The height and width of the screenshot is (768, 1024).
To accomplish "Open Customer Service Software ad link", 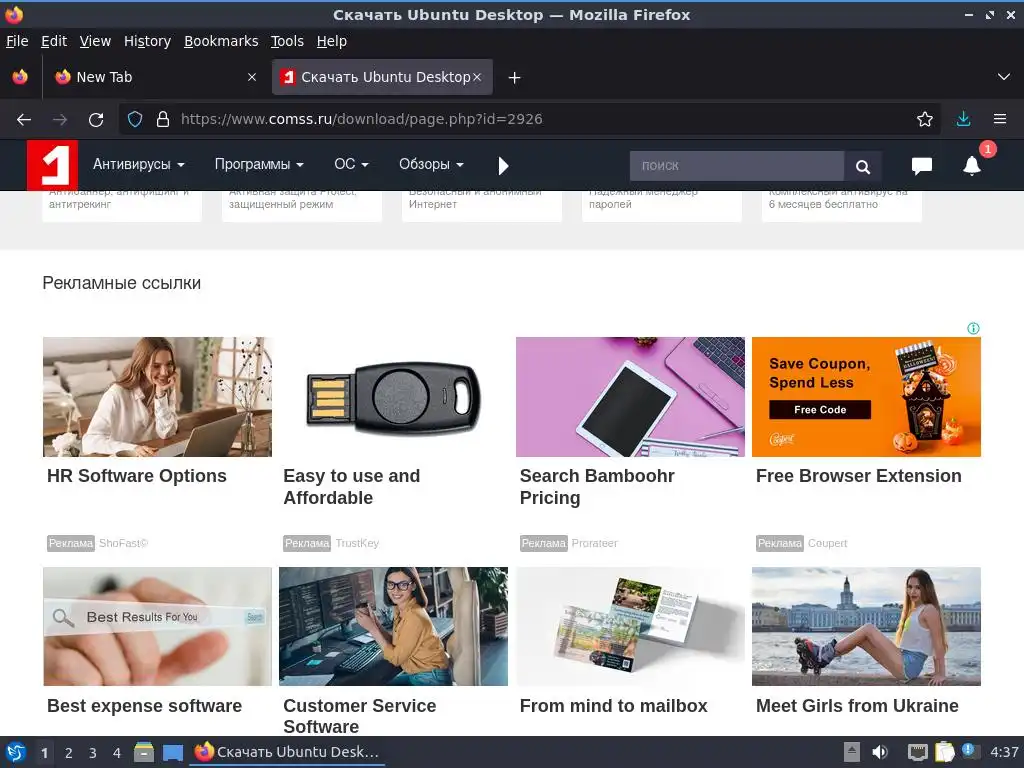I will coord(359,716).
